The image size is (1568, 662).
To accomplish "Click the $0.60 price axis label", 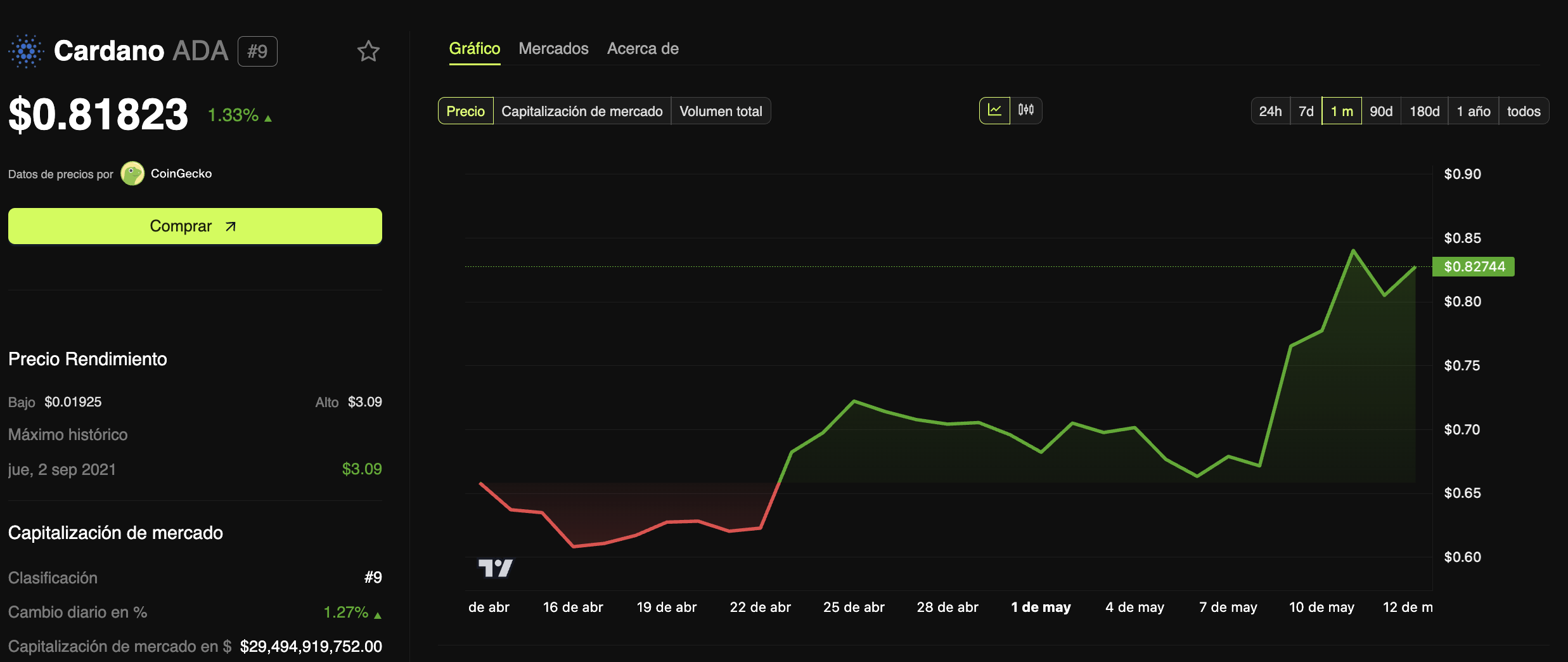I will [1462, 557].
